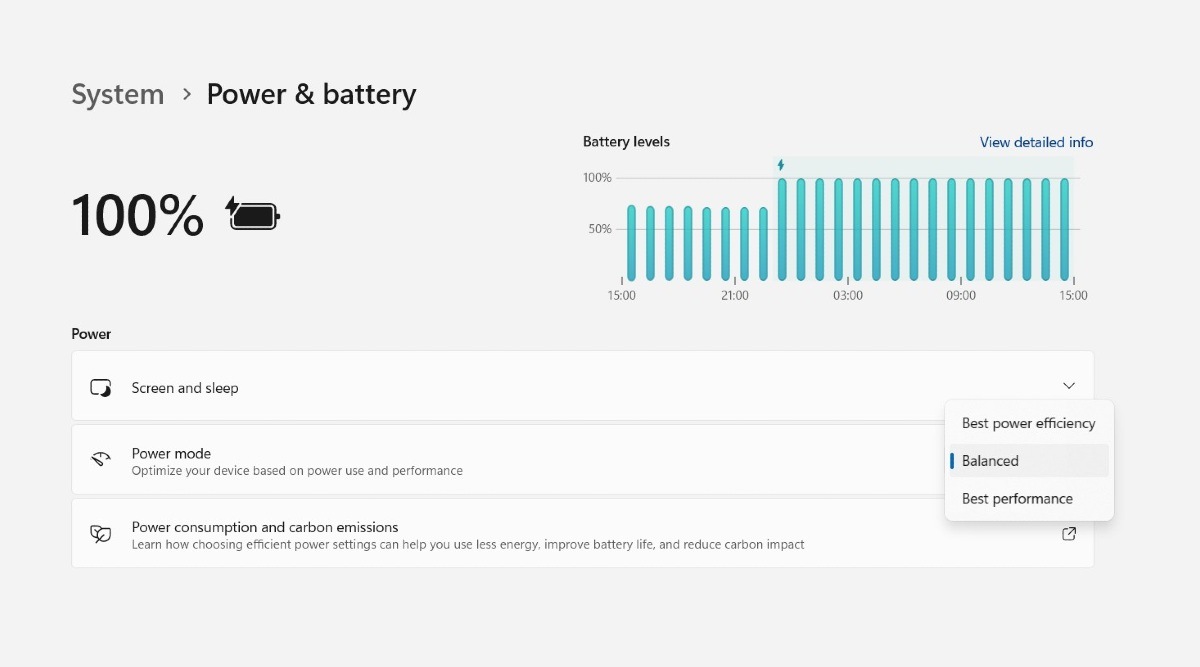Click the Screen and sleep device icon
This screenshot has width=1200, height=667.
coord(100,388)
